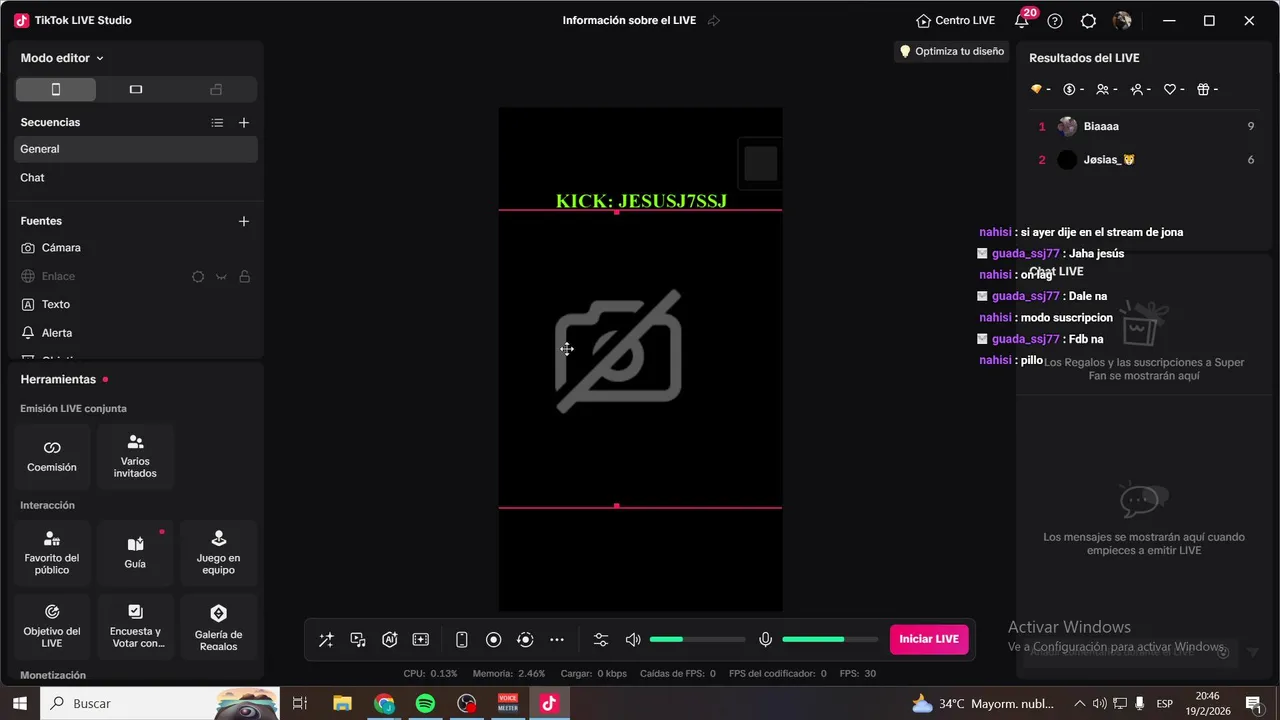Screen dimensions: 1280x720
Task: Adjust the speaker volume slider
Action: coord(698,640)
